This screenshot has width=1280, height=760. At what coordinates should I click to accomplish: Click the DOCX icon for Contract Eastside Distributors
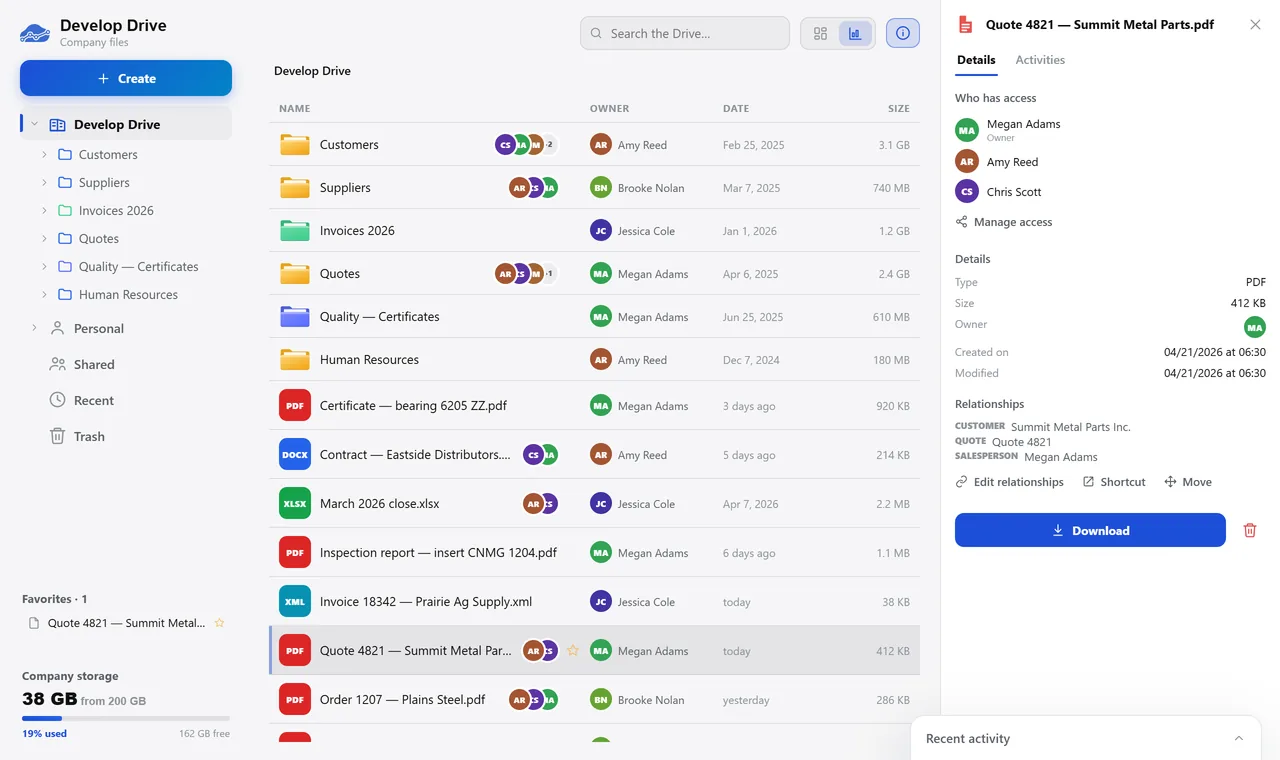pyautogui.click(x=295, y=455)
